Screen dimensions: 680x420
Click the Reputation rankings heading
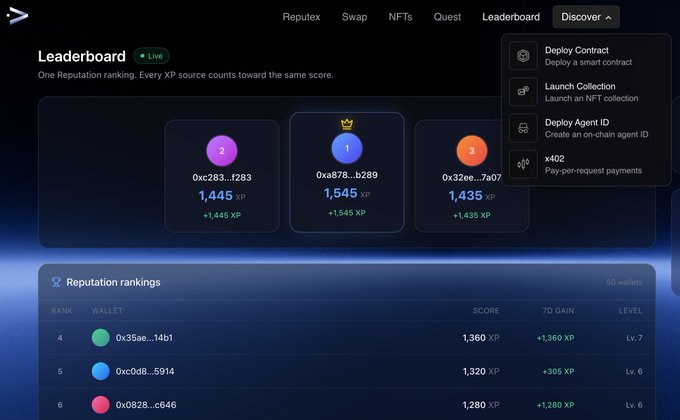(113, 282)
